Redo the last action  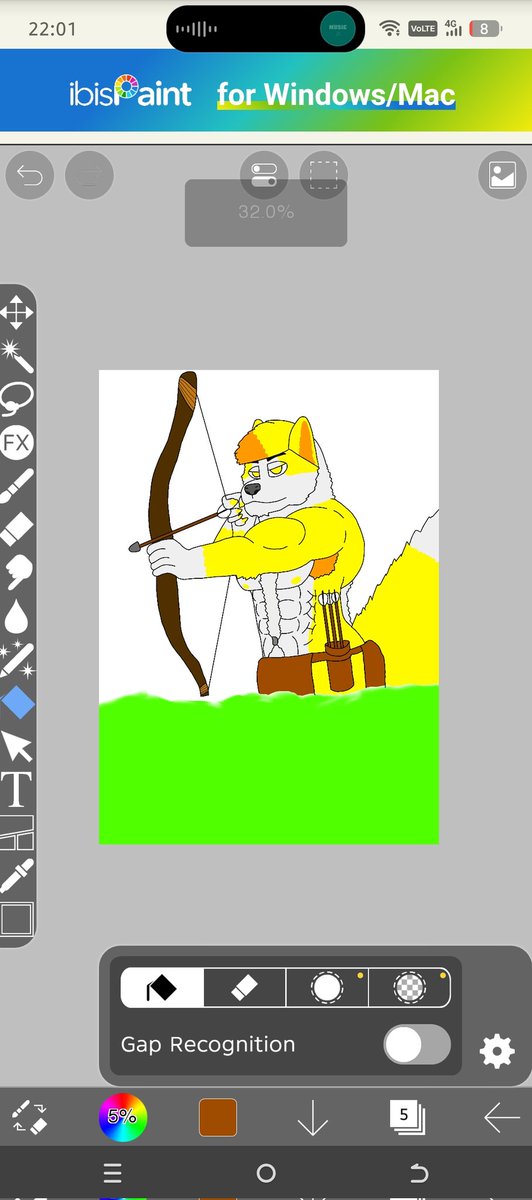[x=89, y=177]
